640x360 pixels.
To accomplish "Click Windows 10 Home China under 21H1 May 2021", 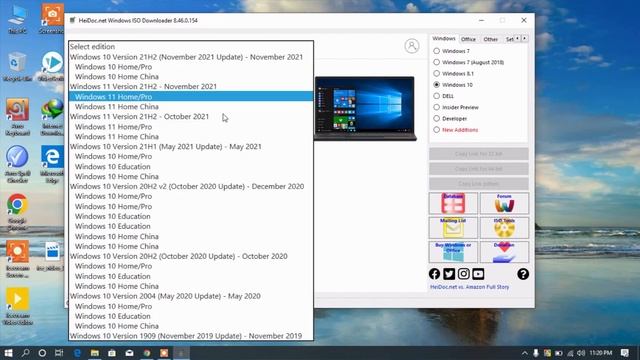I will pyautogui.click(x=191, y=176).
